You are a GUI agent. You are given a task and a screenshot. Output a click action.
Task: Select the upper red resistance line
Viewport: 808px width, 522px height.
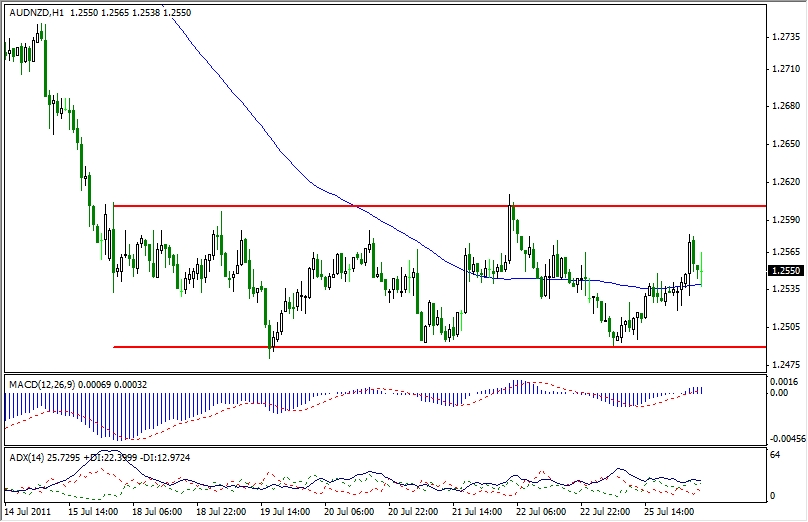point(440,206)
